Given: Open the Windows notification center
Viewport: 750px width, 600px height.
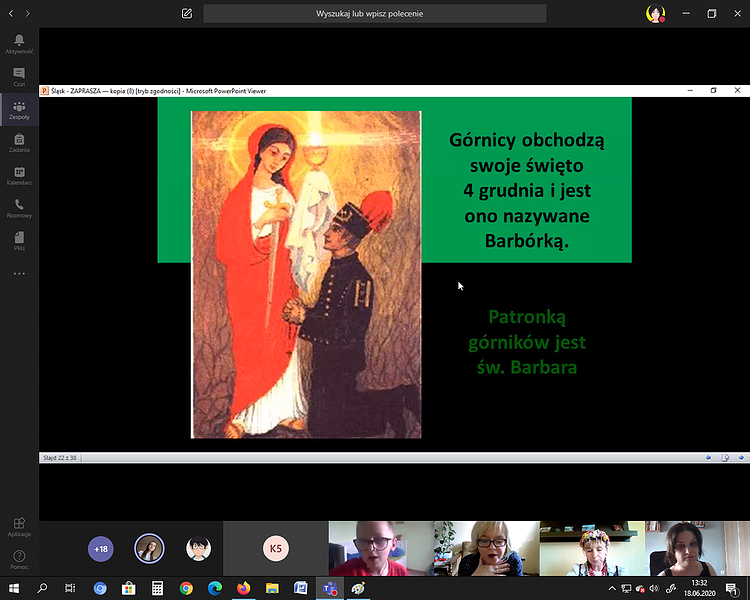Looking at the screenshot, I should coord(731,589).
